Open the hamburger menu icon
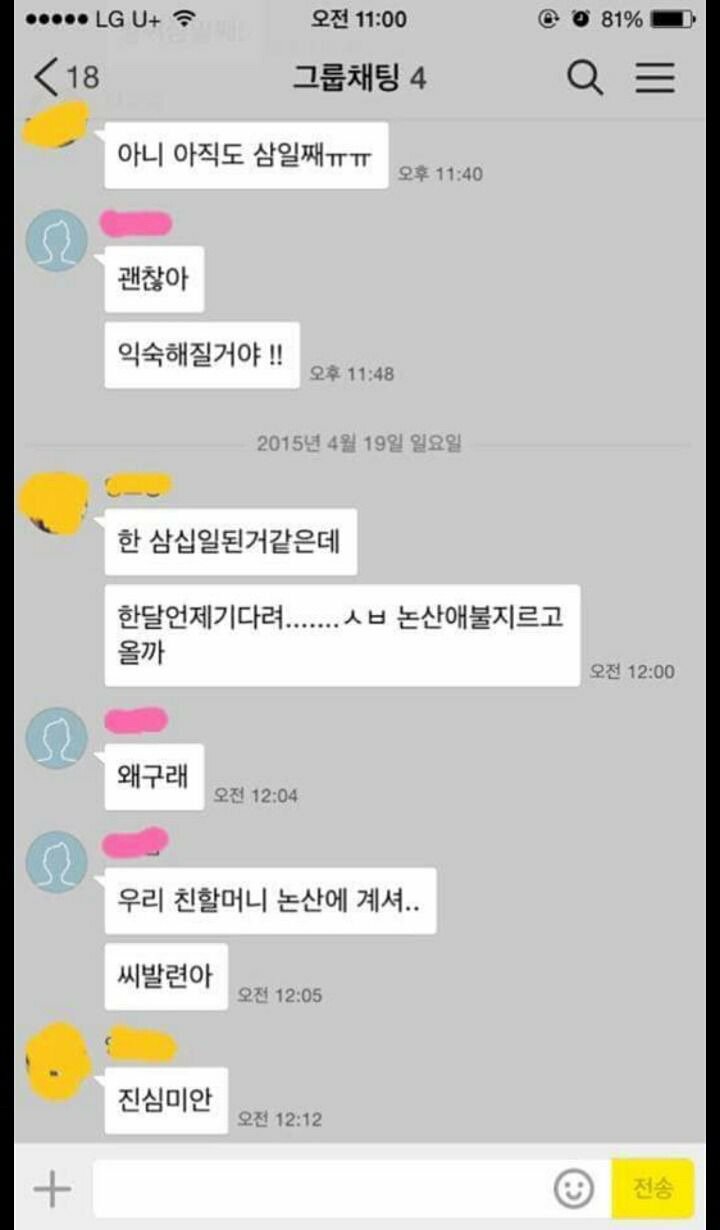Image resolution: width=720 pixels, height=1230 pixels. [655, 77]
